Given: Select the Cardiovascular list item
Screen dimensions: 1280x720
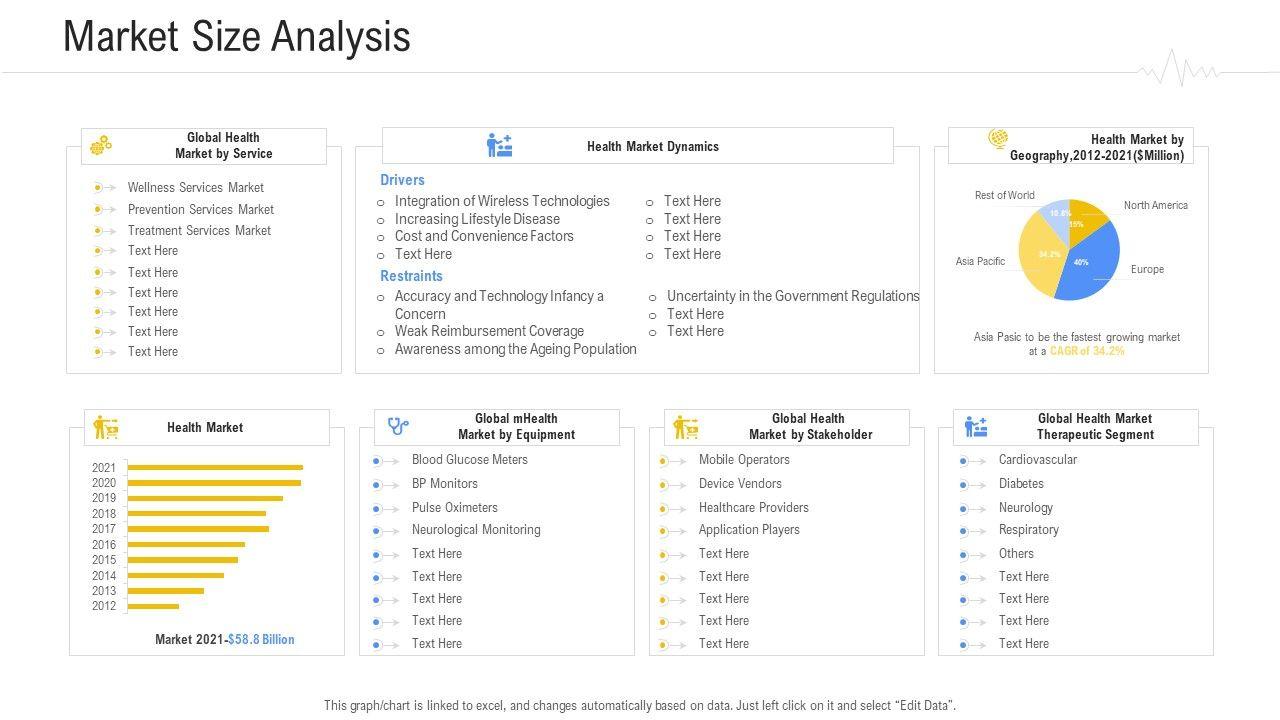Looking at the screenshot, I should coord(1037,460).
